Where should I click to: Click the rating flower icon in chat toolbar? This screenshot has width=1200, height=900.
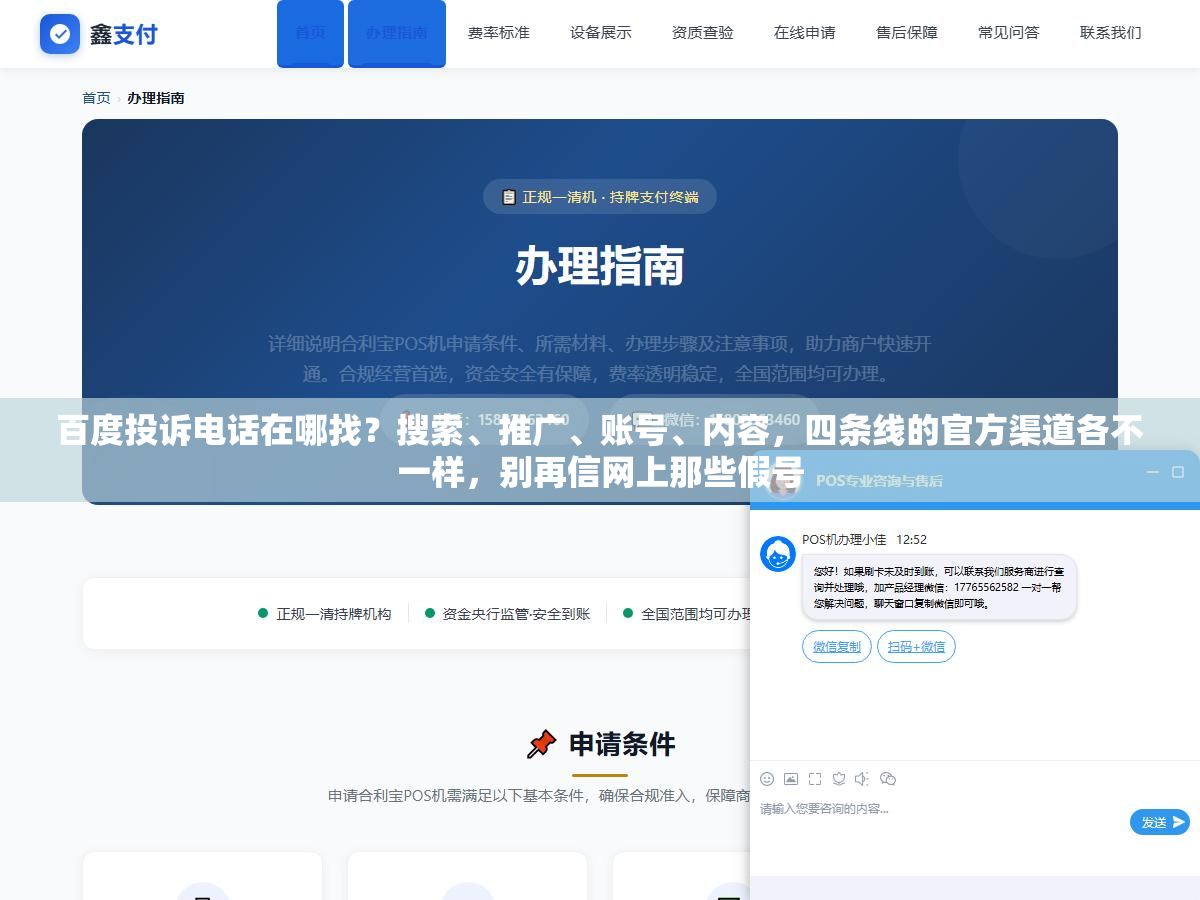[x=839, y=779]
